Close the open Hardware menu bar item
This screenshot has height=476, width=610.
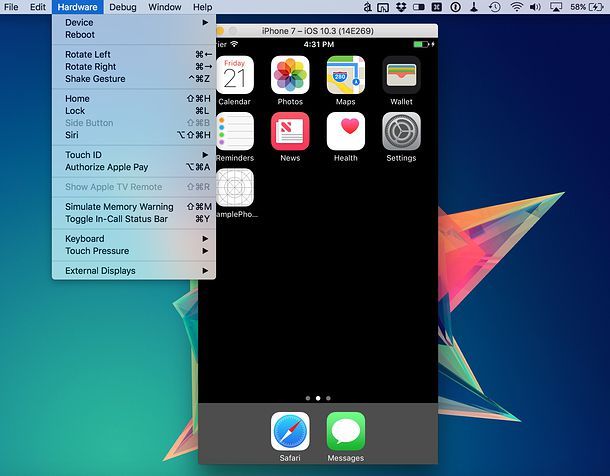77,7
